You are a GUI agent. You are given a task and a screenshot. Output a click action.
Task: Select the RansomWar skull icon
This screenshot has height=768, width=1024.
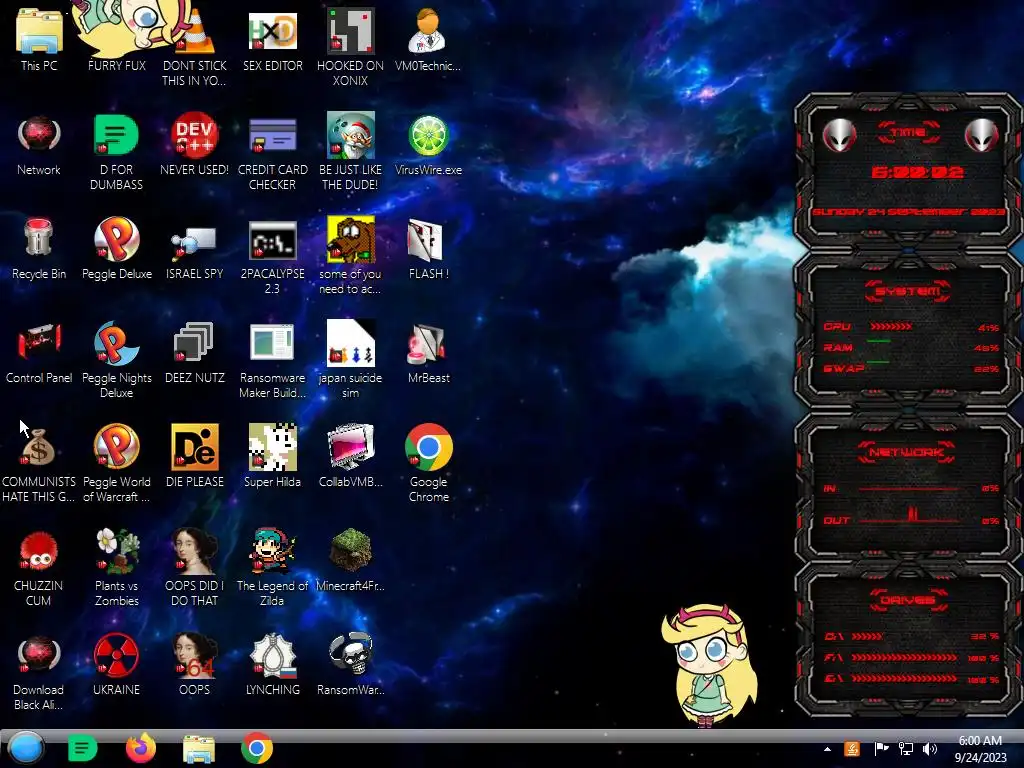350,664
